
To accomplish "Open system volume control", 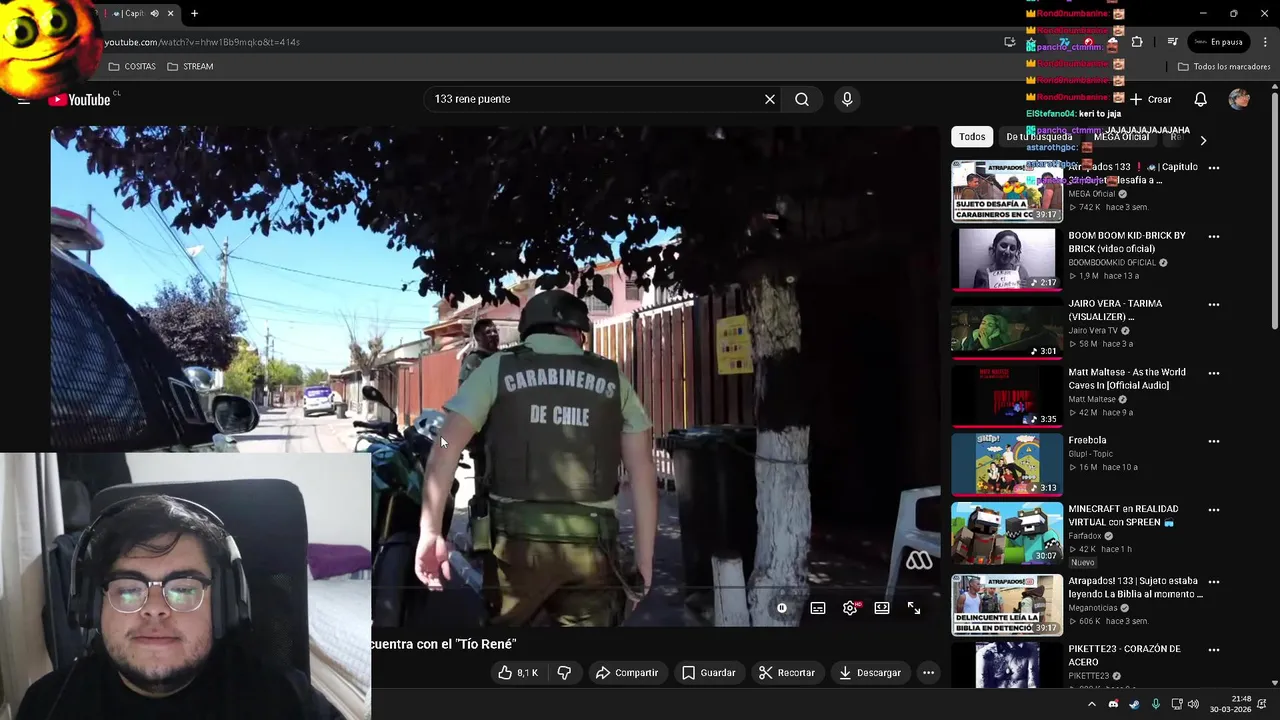I will pos(1193,704).
